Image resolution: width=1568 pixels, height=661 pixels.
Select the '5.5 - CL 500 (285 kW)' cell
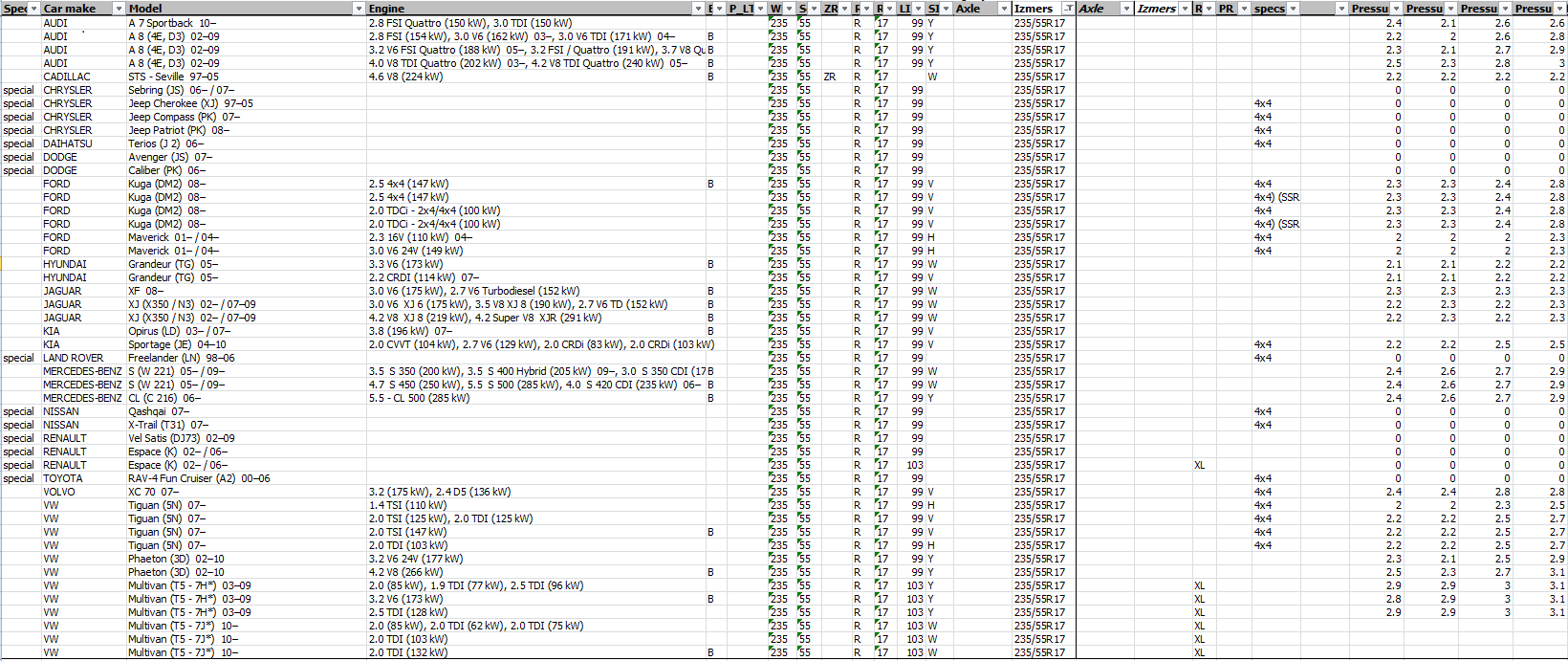pos(535,398)
